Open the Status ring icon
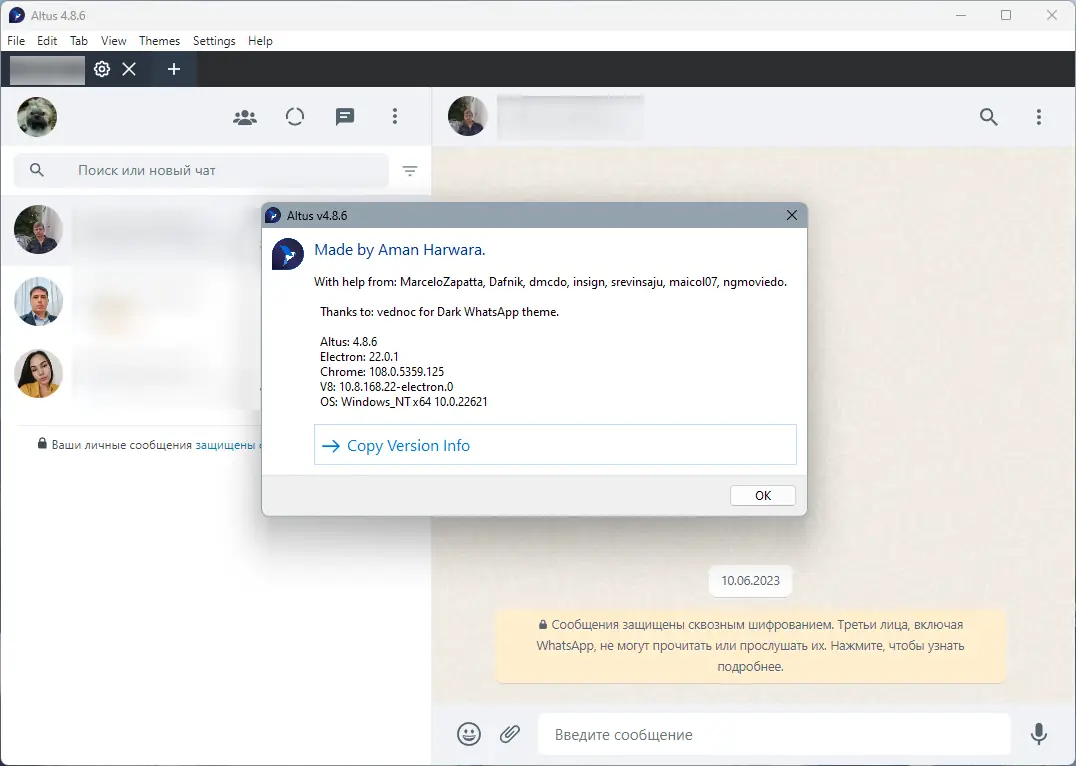1076x766 pixels. click(295, 117)
